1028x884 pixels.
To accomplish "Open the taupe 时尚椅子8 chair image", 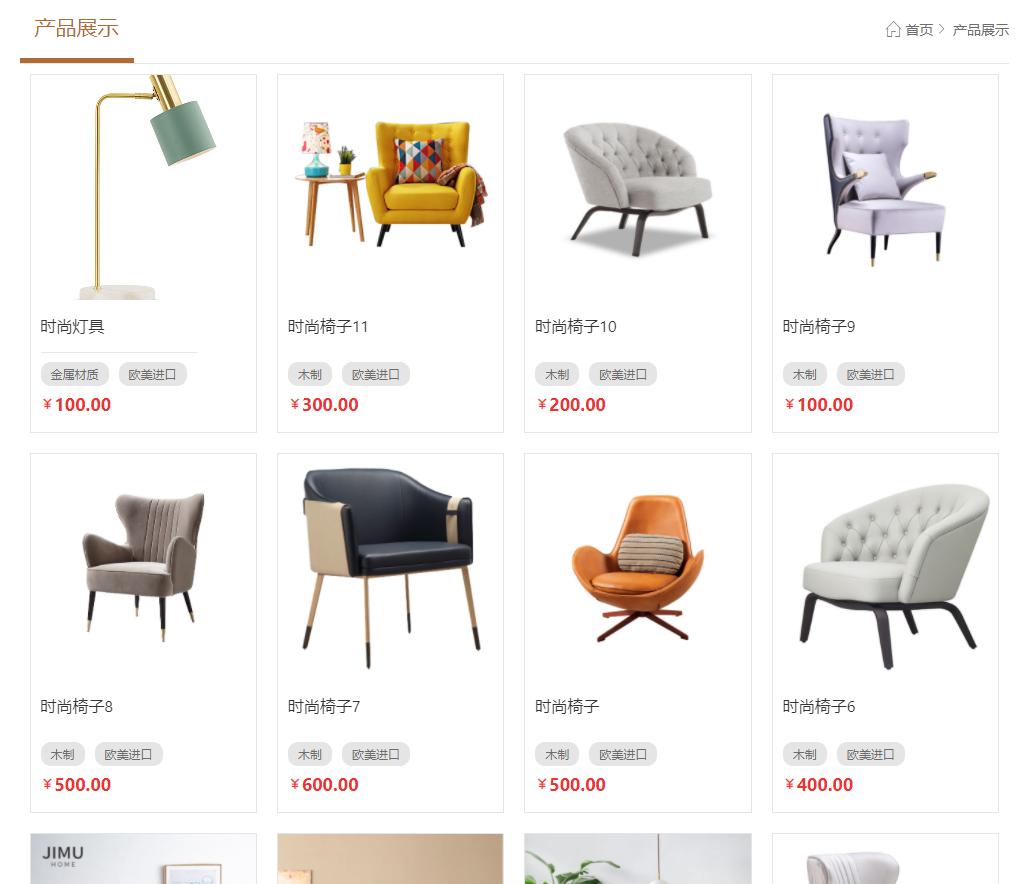I will tap(144, 567).
